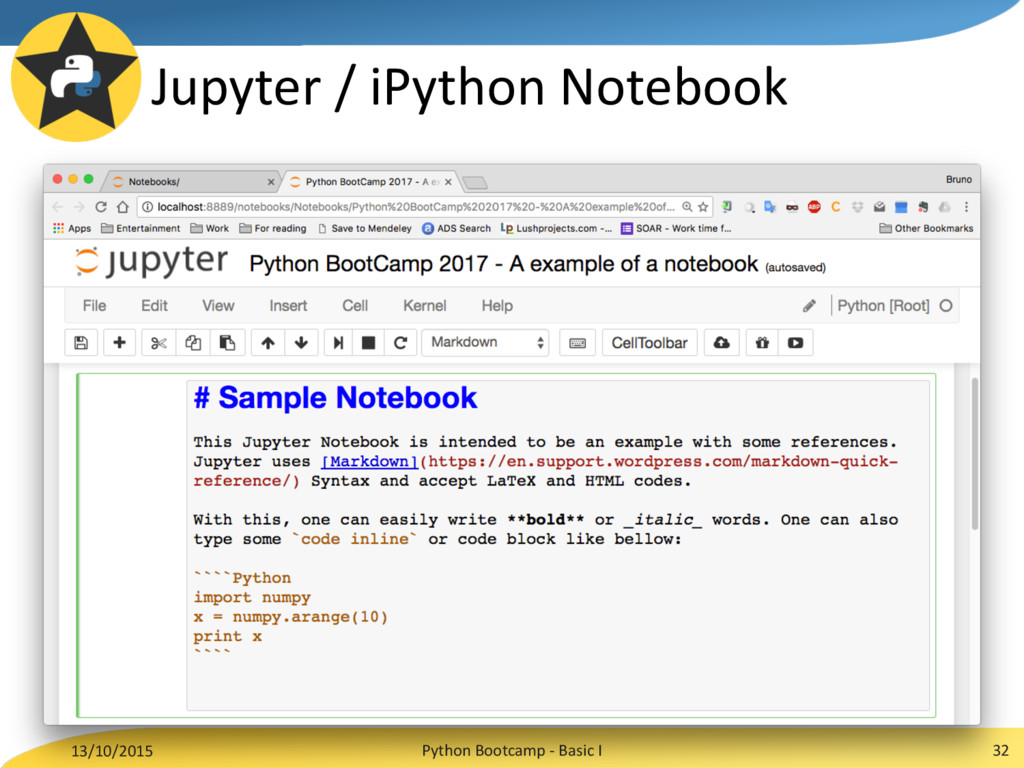The width and height of the screenshot is (1024, 768).
Task: Open the Kernel menu
Action: (x=424, y=306)
